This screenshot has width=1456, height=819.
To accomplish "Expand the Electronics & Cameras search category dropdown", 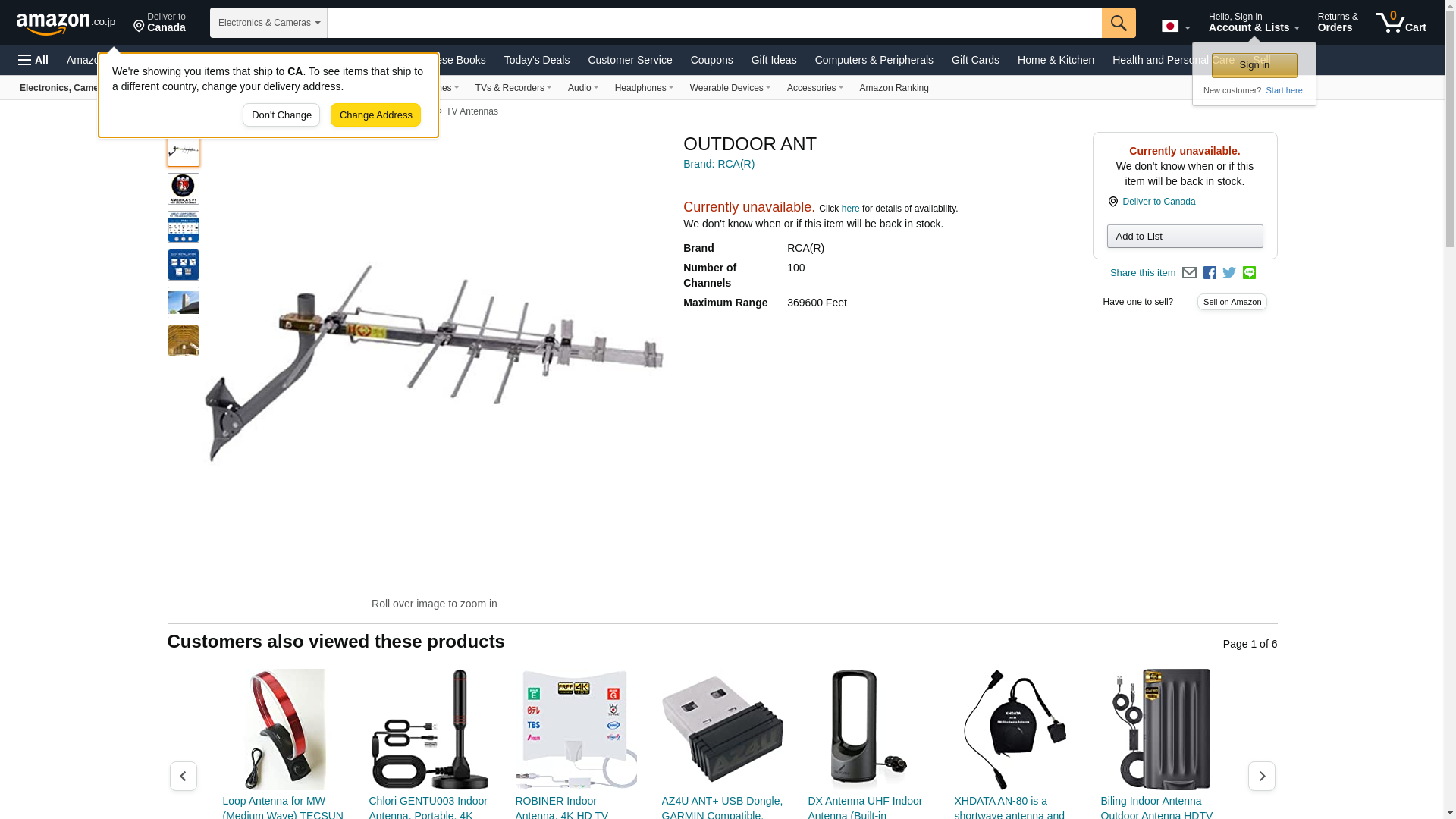I will [x=268, y=23].
